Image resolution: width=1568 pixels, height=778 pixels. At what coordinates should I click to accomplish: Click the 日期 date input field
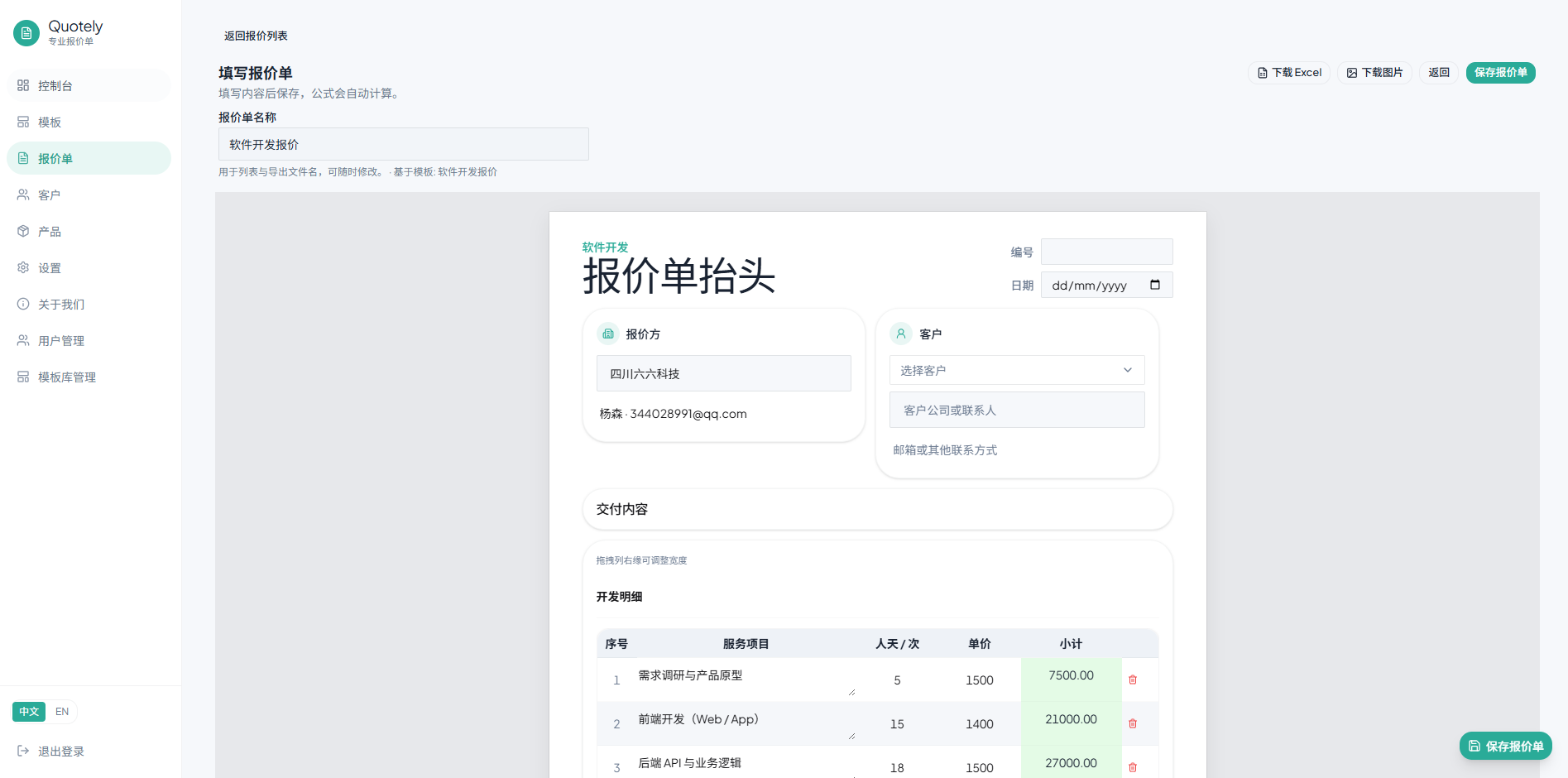click(1107, 285)
